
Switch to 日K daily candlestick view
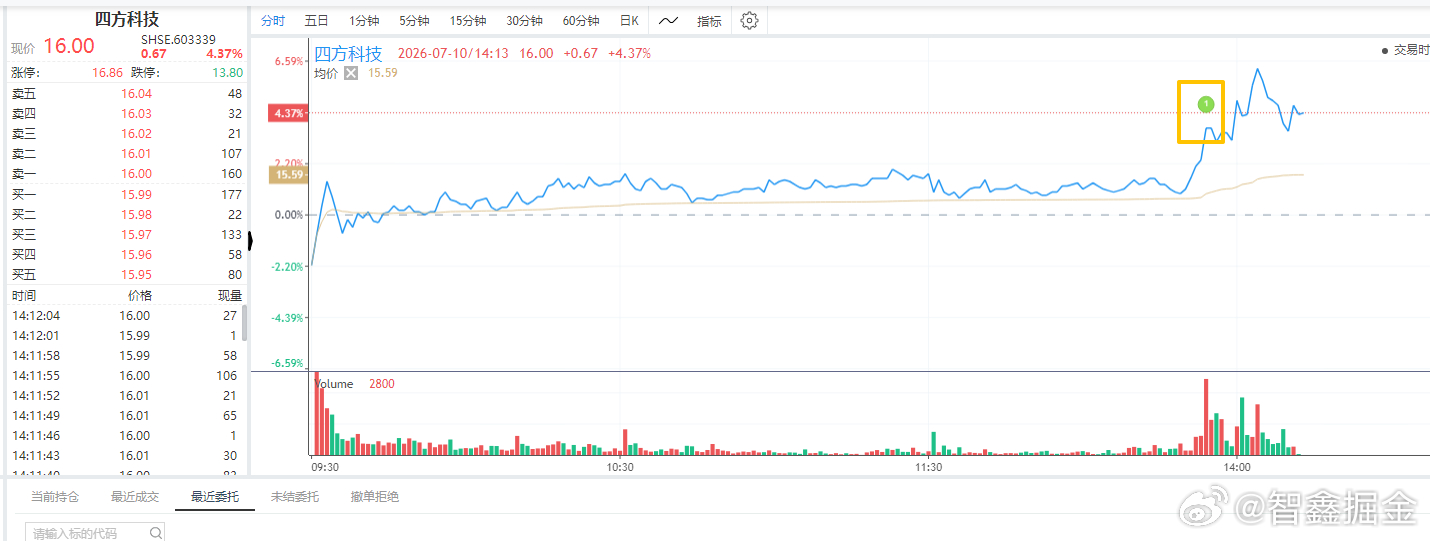[629, 21]
